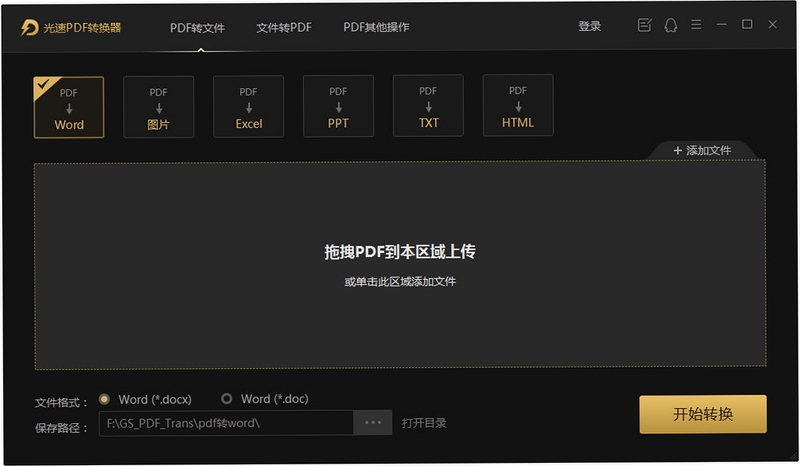Select the Word (*.doc) format option
The width and height of the screenshot is (800, 466).
tap(265, 399)
